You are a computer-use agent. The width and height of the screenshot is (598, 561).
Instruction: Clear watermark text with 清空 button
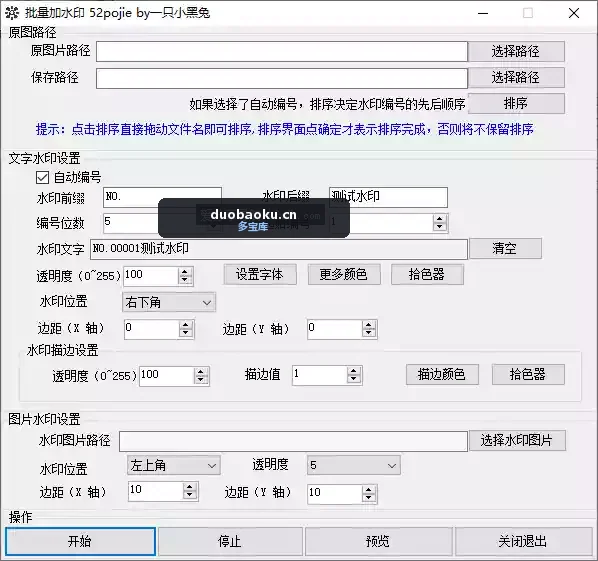pyautogui.click(x=505, y=249)
